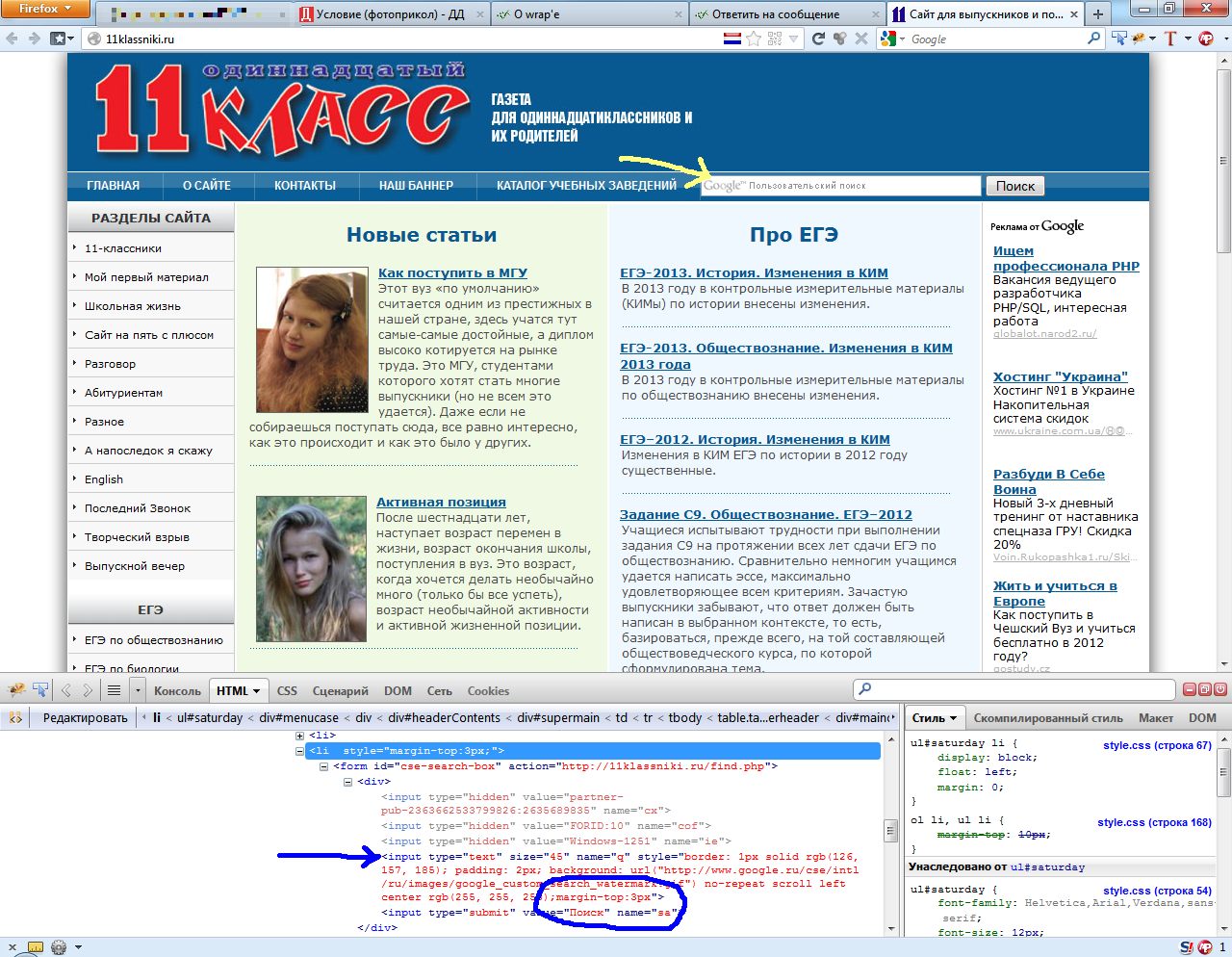Open the ГЛАВНАЯ site menu item
The width and height of the screenshot is (1232, 957).
tap(113, 185)
